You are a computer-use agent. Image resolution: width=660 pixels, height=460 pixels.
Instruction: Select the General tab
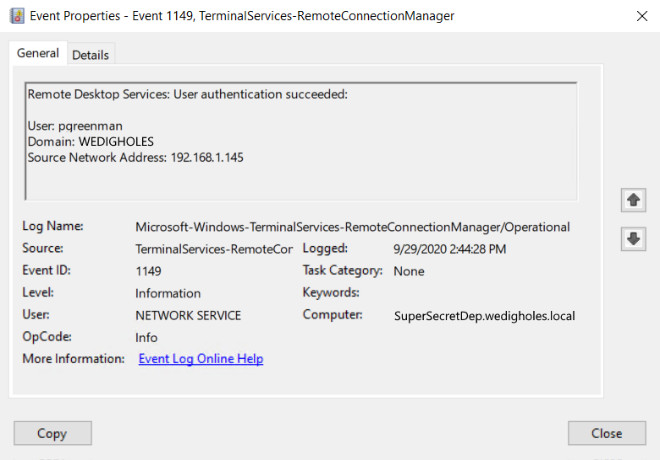(38, 53)
